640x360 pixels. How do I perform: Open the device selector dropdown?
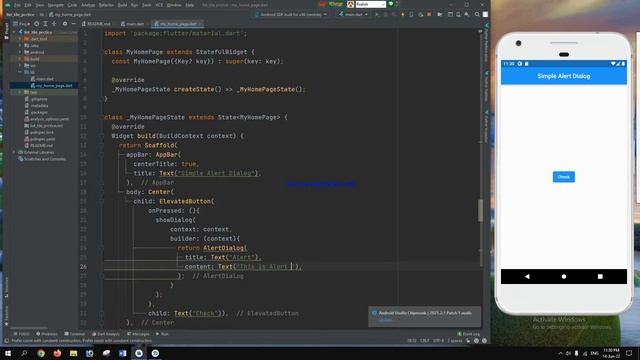pyautogui.click(x=291, y=14)
